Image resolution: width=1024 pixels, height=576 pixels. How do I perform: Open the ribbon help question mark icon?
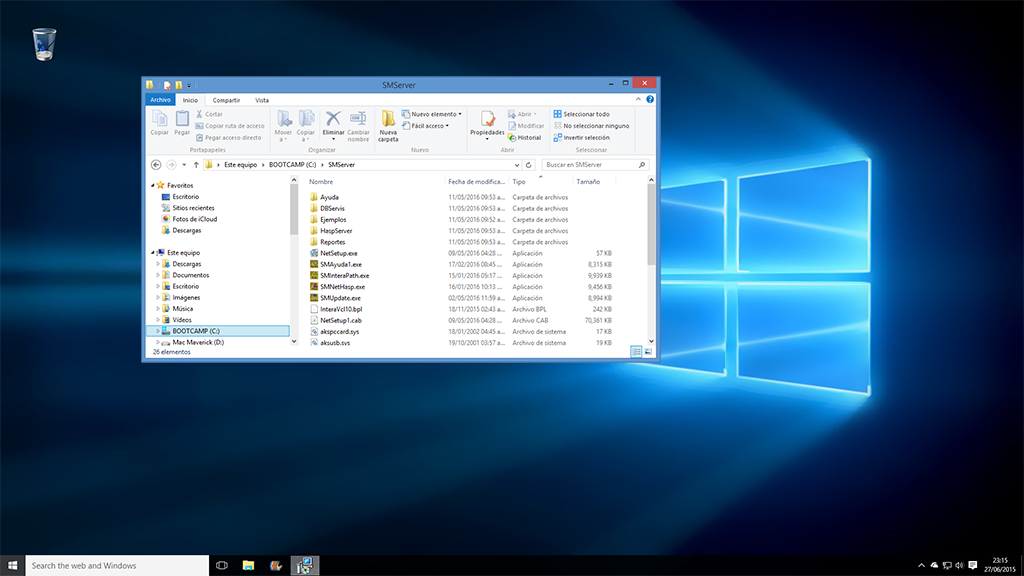tap(652, 100)
